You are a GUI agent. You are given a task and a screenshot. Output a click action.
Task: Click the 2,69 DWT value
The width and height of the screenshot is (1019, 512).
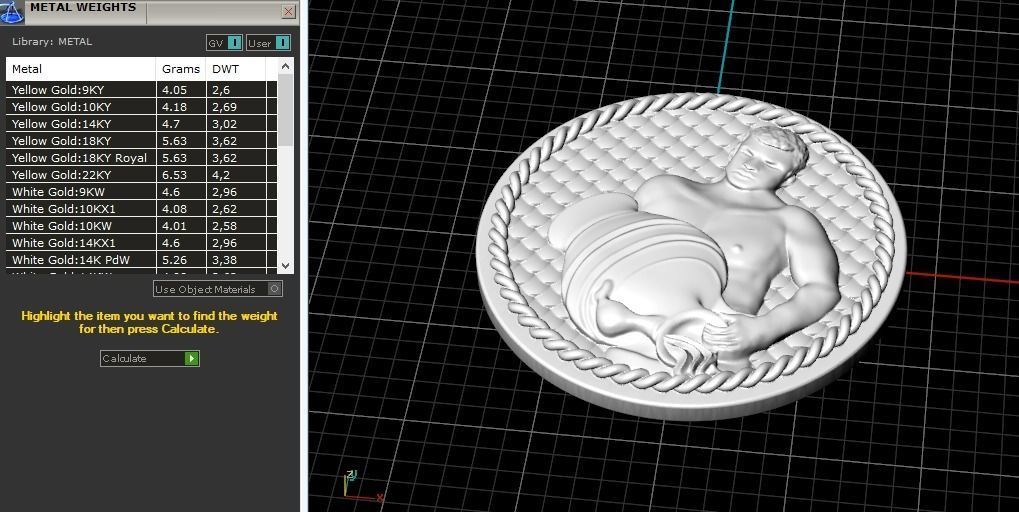coord(224,107)
